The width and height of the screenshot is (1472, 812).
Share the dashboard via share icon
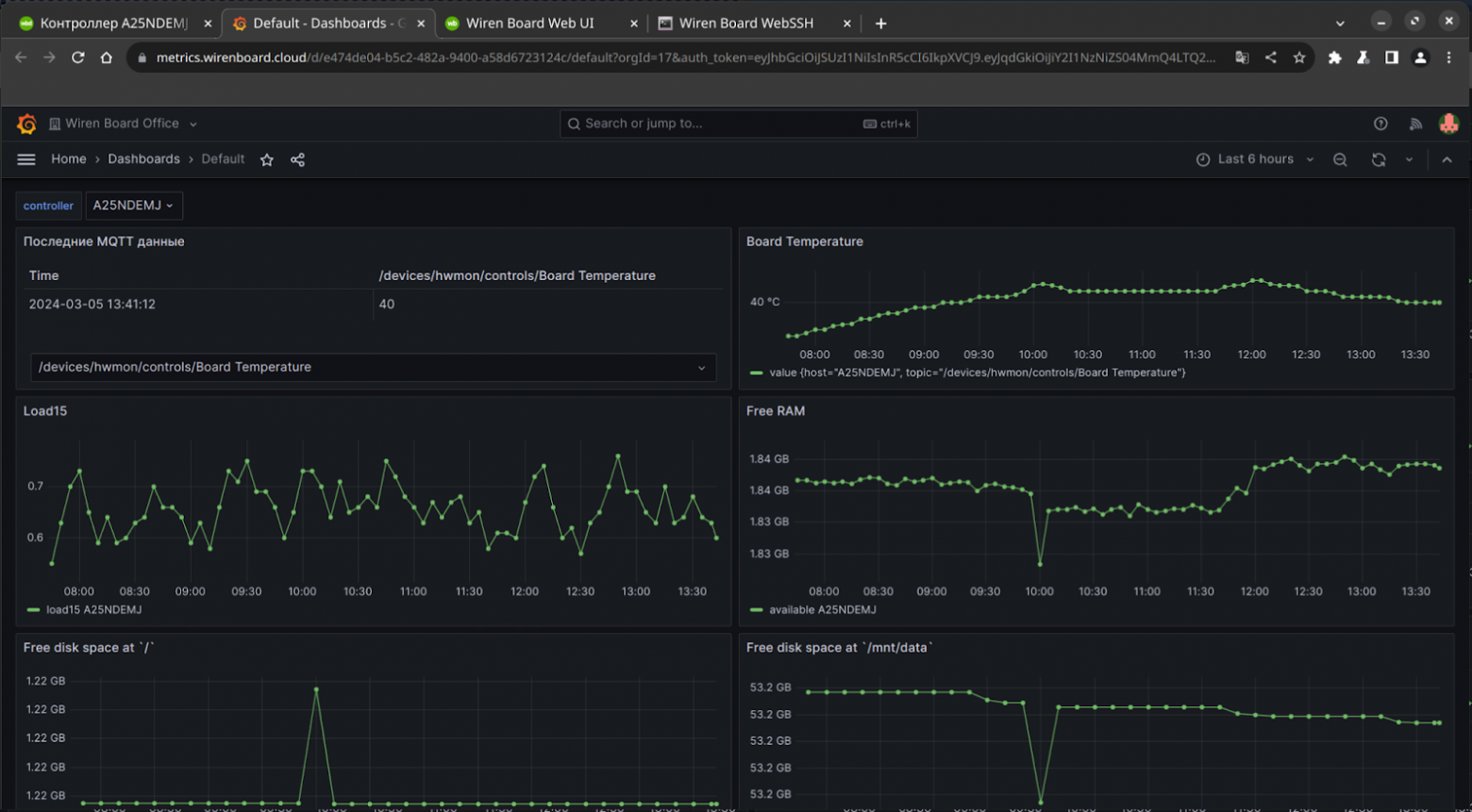click(297, 159)
